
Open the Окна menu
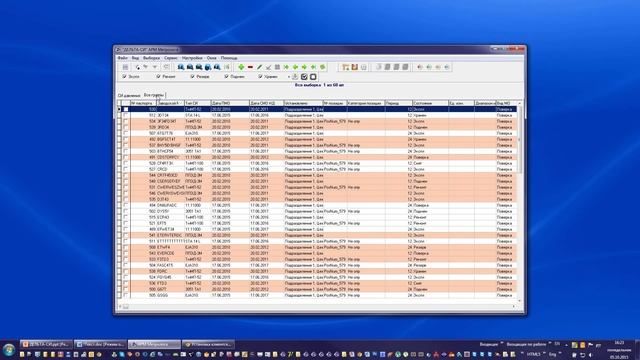coord(211,58)
